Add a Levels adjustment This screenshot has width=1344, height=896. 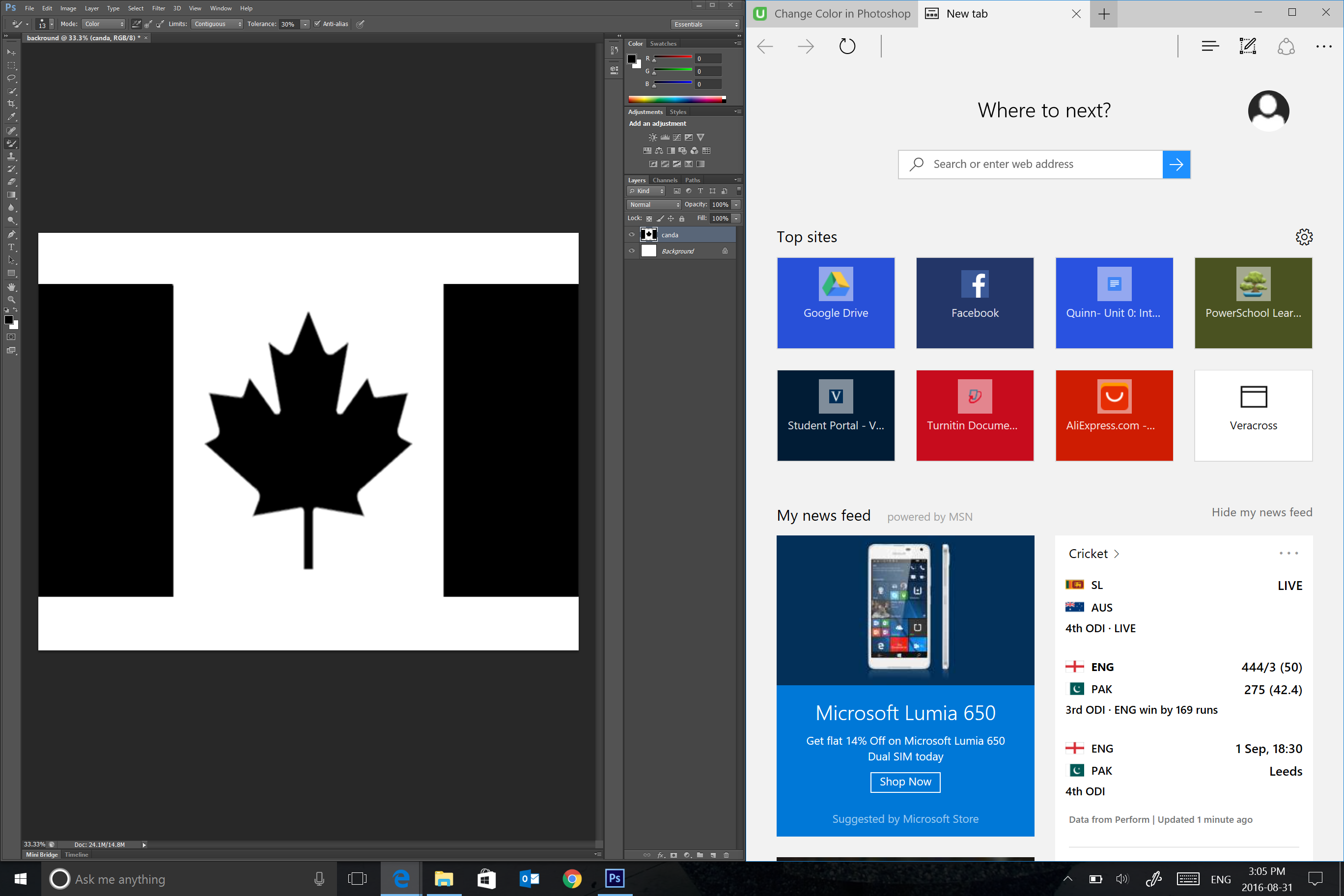(x=665, y=137)
